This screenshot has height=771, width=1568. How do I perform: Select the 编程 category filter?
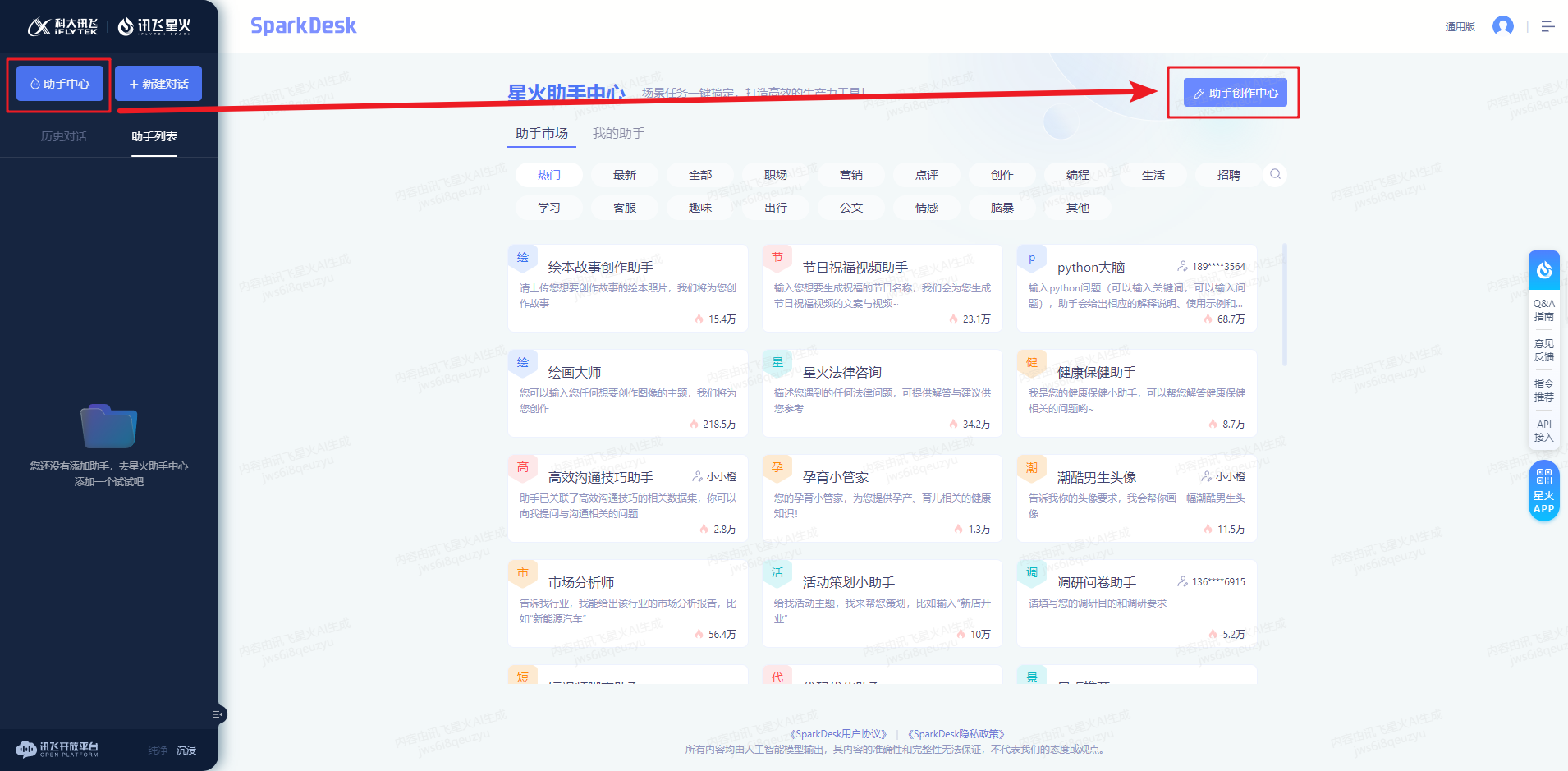click(x=1078, y=175)
